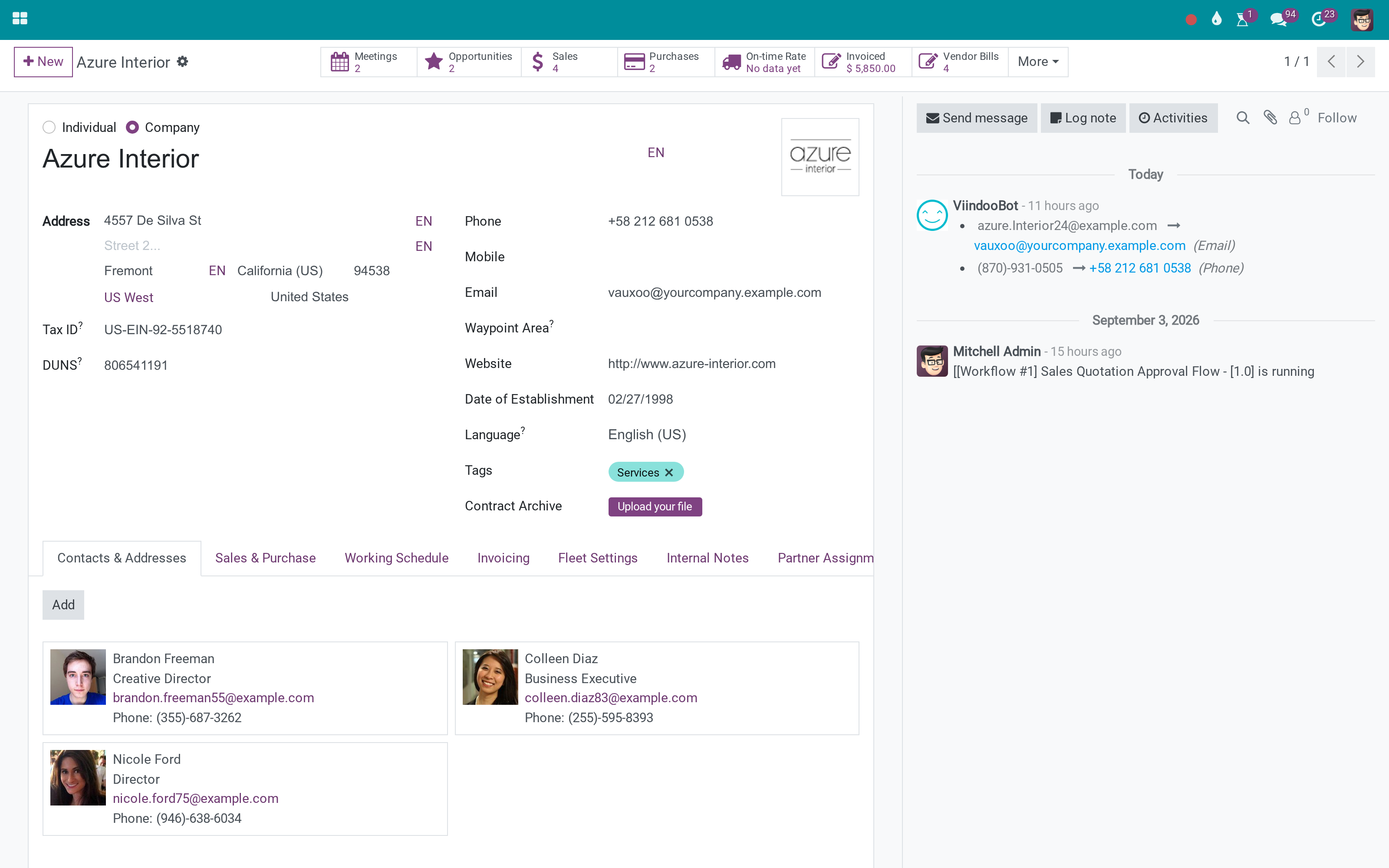The height and width of the screenshot is (868, 1389).
Task: Edit the Phone number field
Action: point(733,221)
